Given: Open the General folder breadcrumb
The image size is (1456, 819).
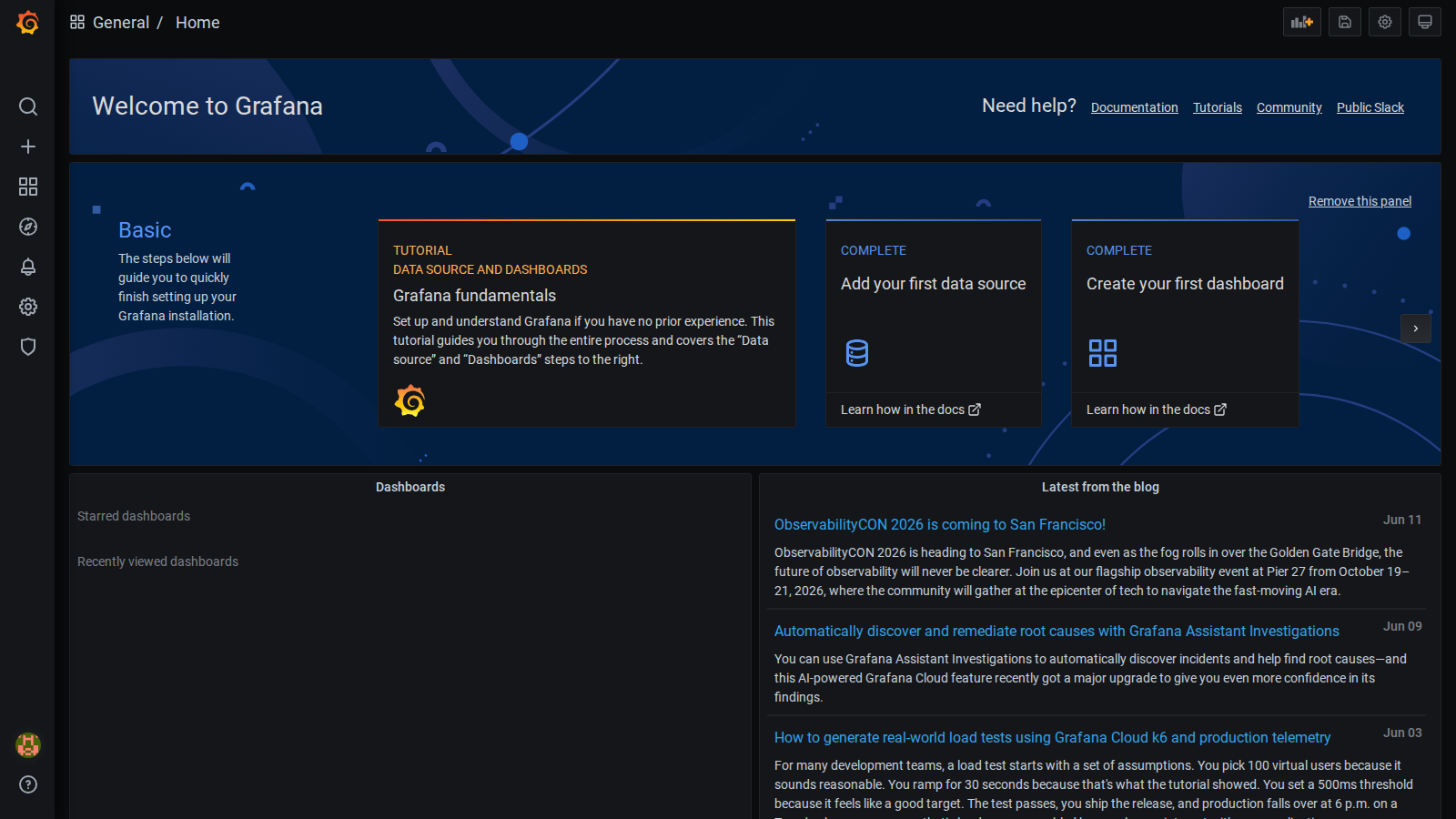Looking at the screenshot, I should click(x=121, y=23).
